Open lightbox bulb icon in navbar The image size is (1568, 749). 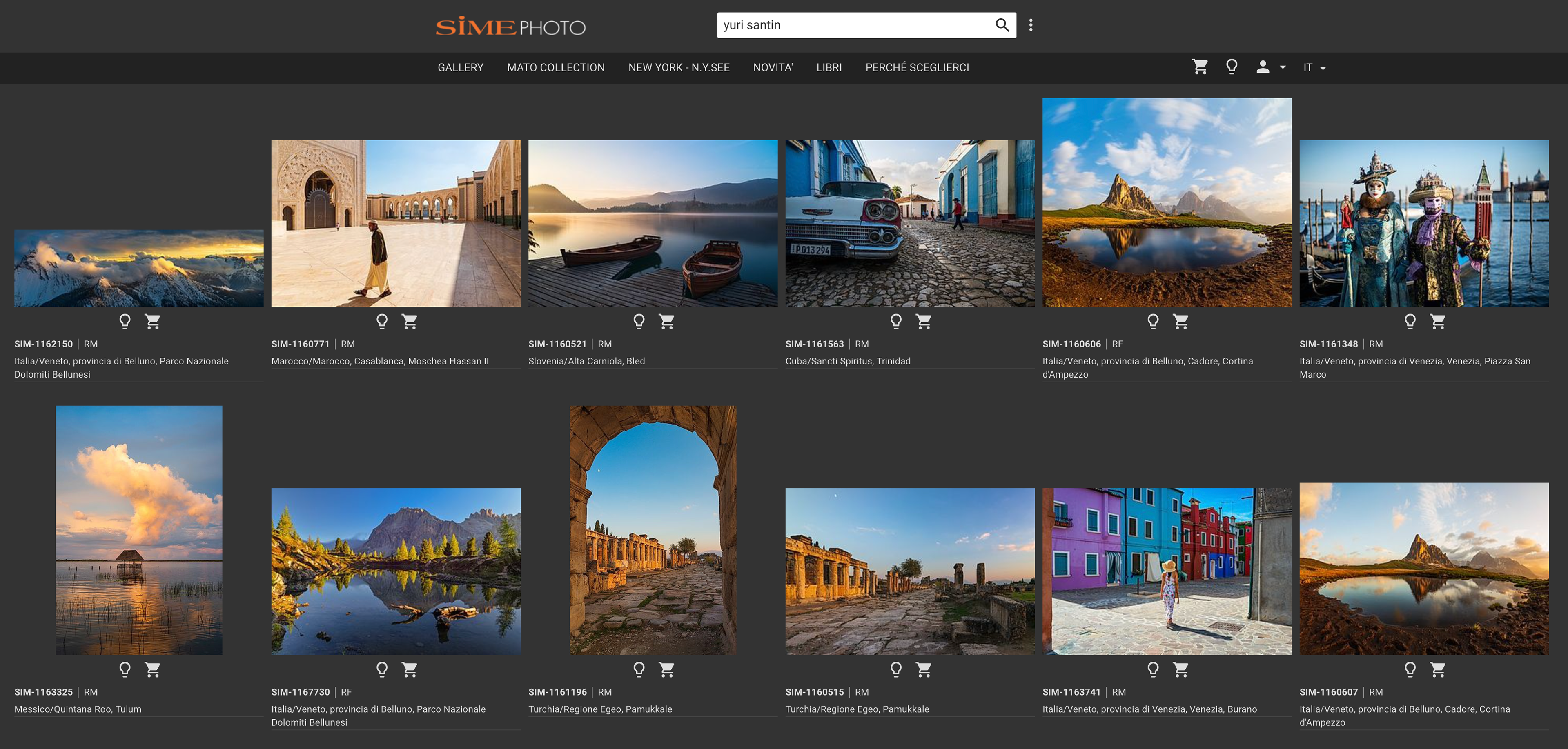tap(1232, 67)
